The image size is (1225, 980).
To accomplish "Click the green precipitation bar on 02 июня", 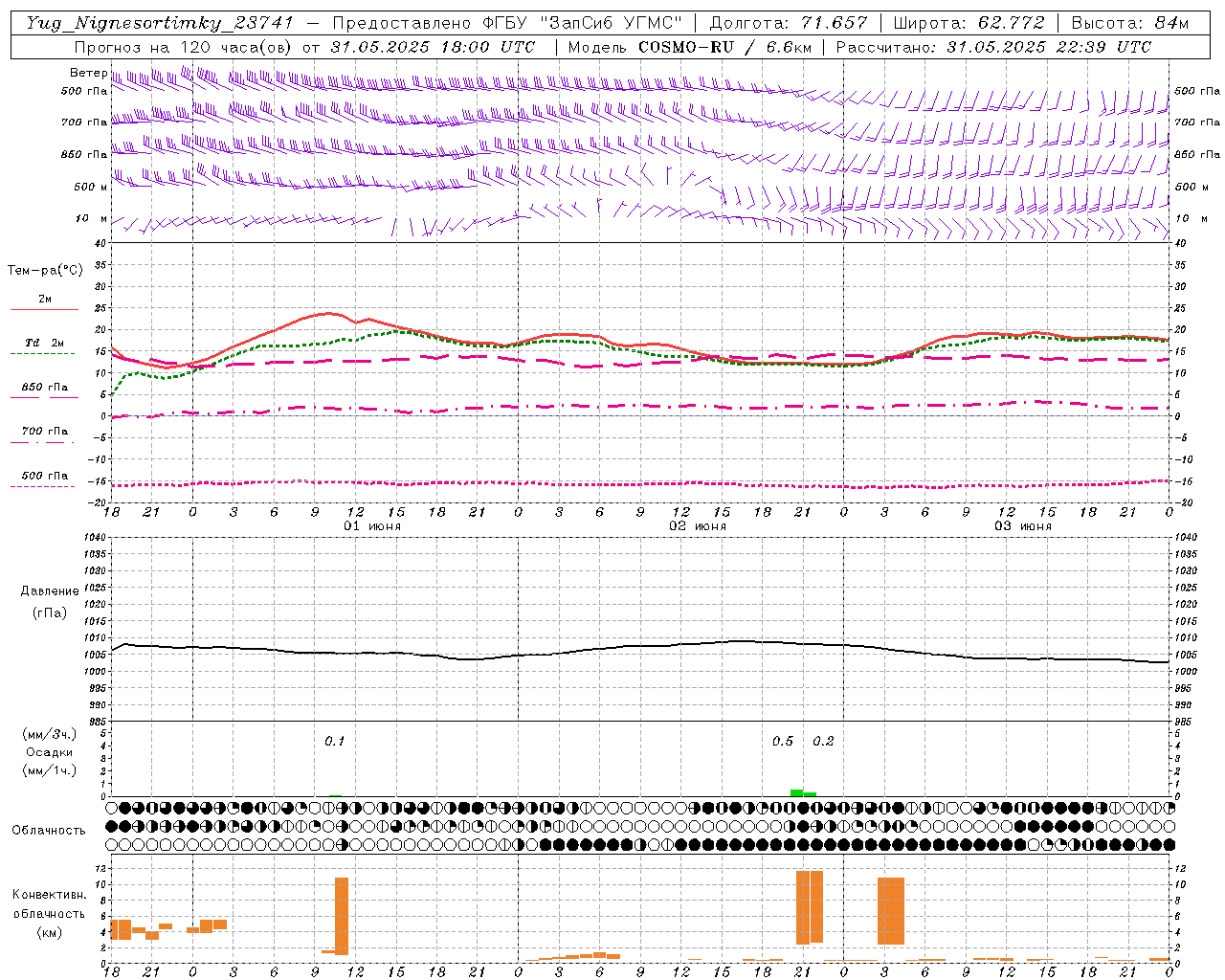I will [x=803, y=792].
